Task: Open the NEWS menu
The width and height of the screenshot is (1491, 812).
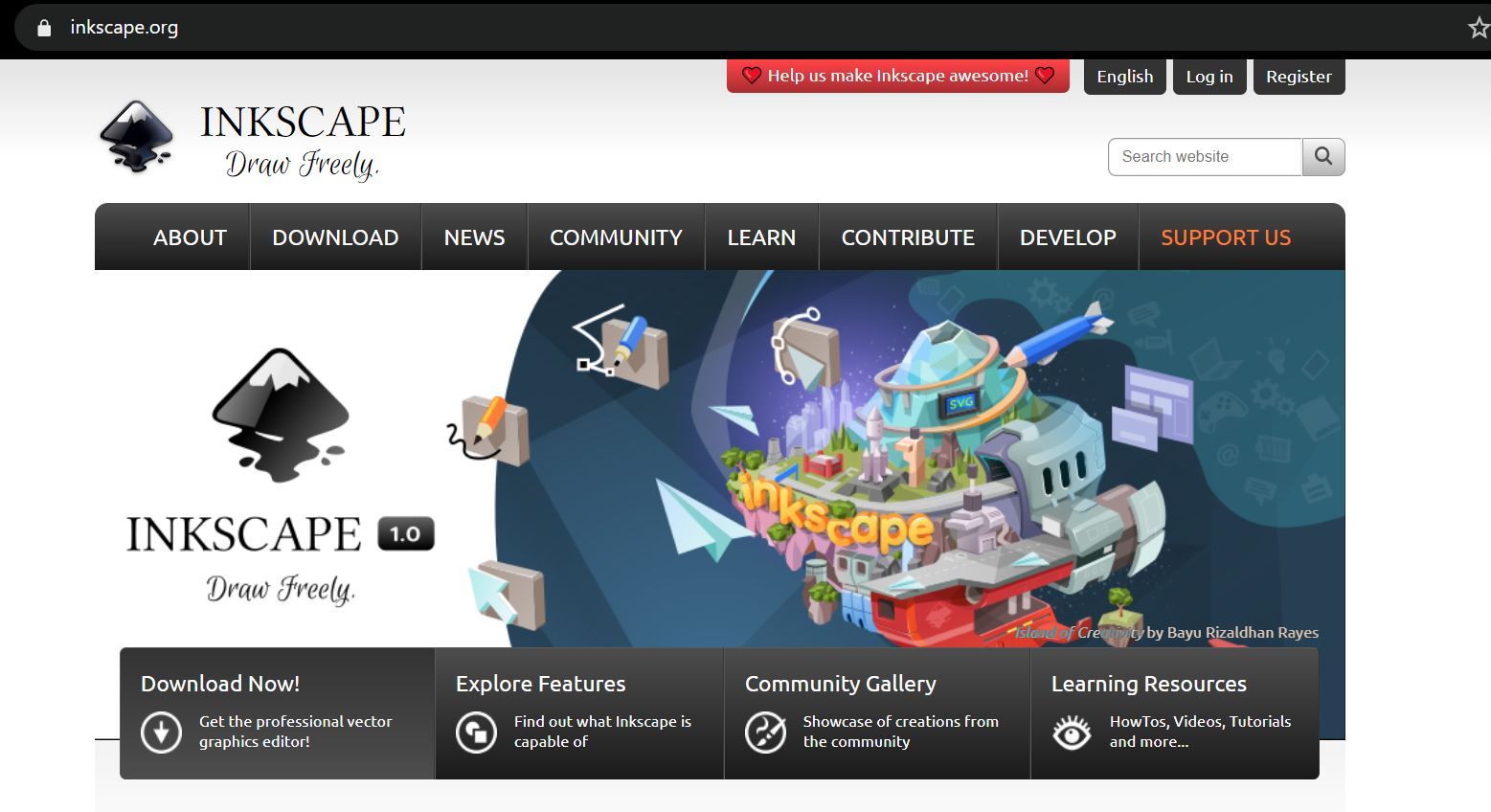Action: (x=474, y=237)
